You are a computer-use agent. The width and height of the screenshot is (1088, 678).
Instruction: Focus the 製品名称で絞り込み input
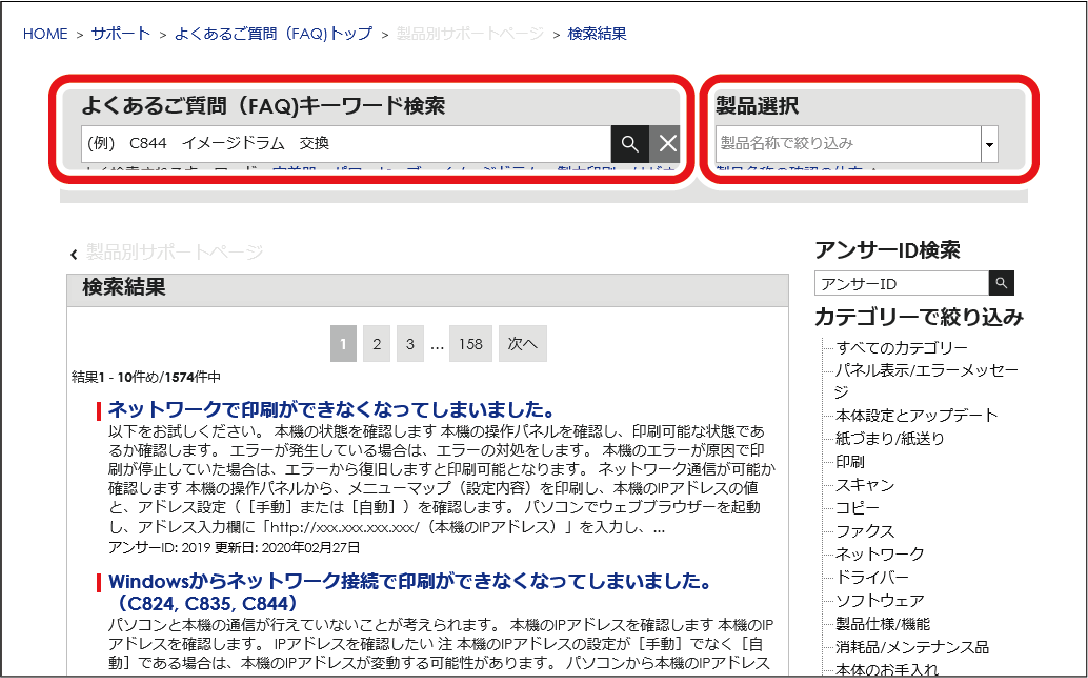coord(848,144)
